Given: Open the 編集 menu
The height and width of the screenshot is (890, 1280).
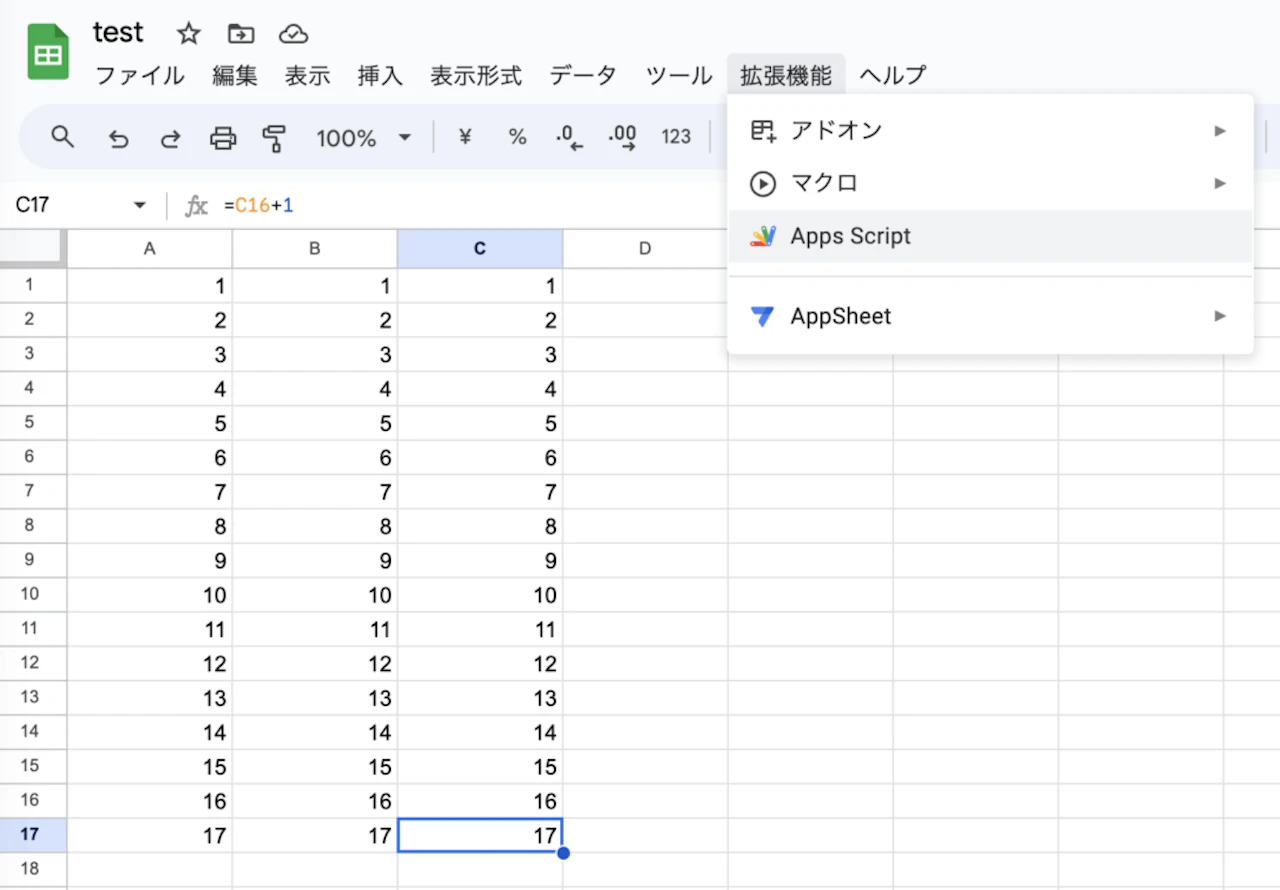Looking at the screenshot, I should pyautogui.click(x=235, y=75).
